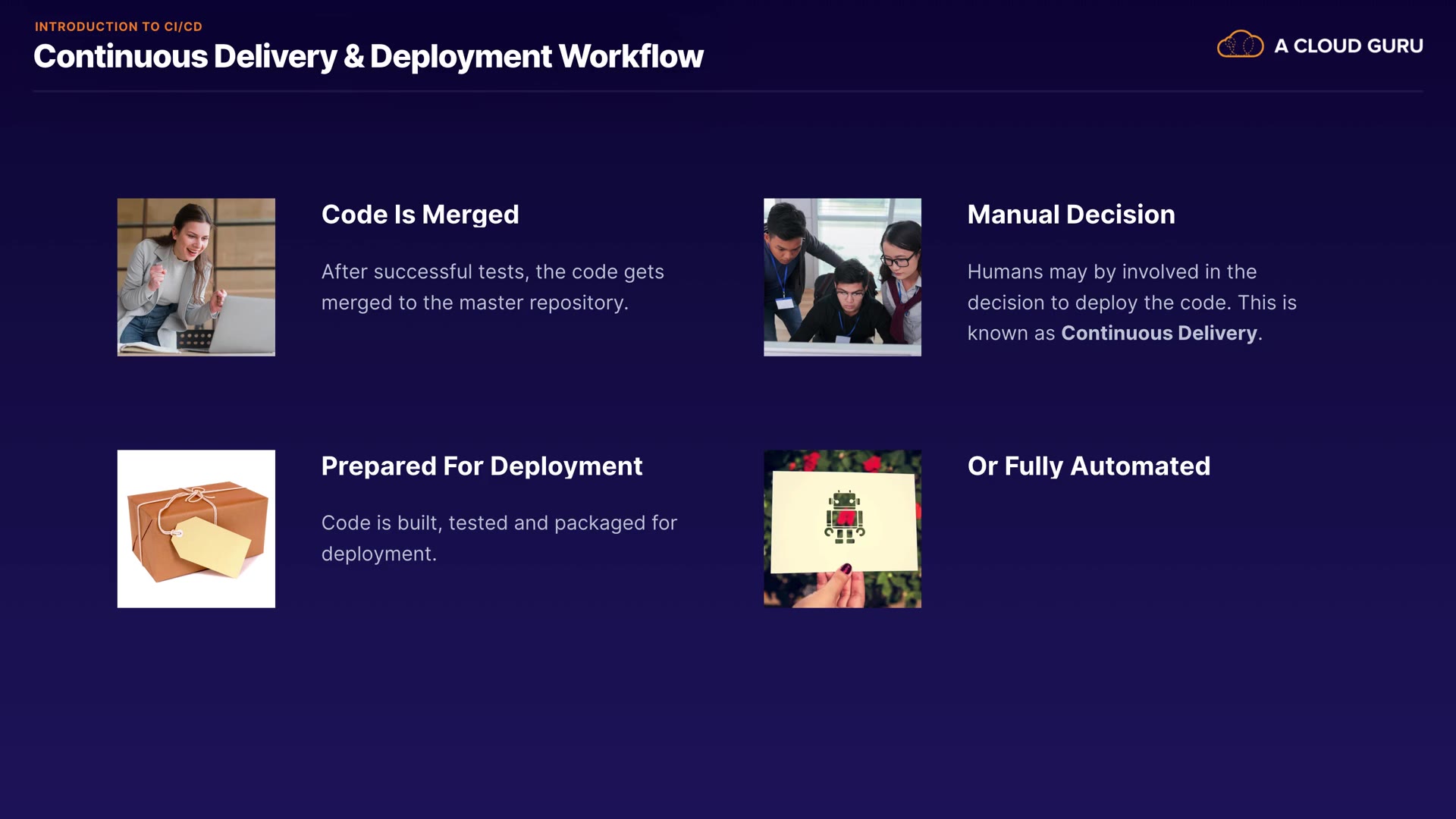Select the team around computer photo
Screen dimensions: 1456x819
click(842, 277)
